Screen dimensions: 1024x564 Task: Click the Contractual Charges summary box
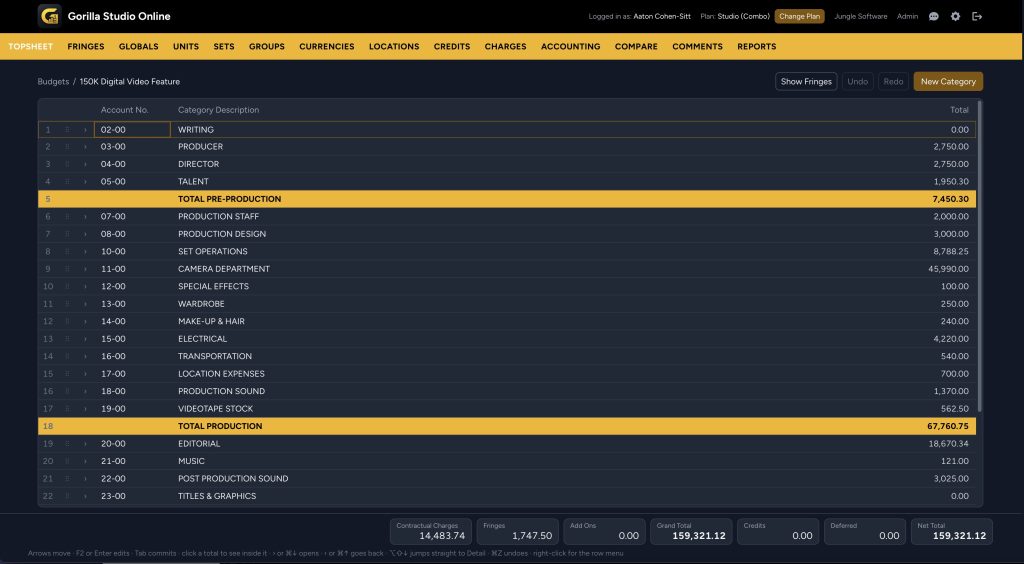pos(431,531)
